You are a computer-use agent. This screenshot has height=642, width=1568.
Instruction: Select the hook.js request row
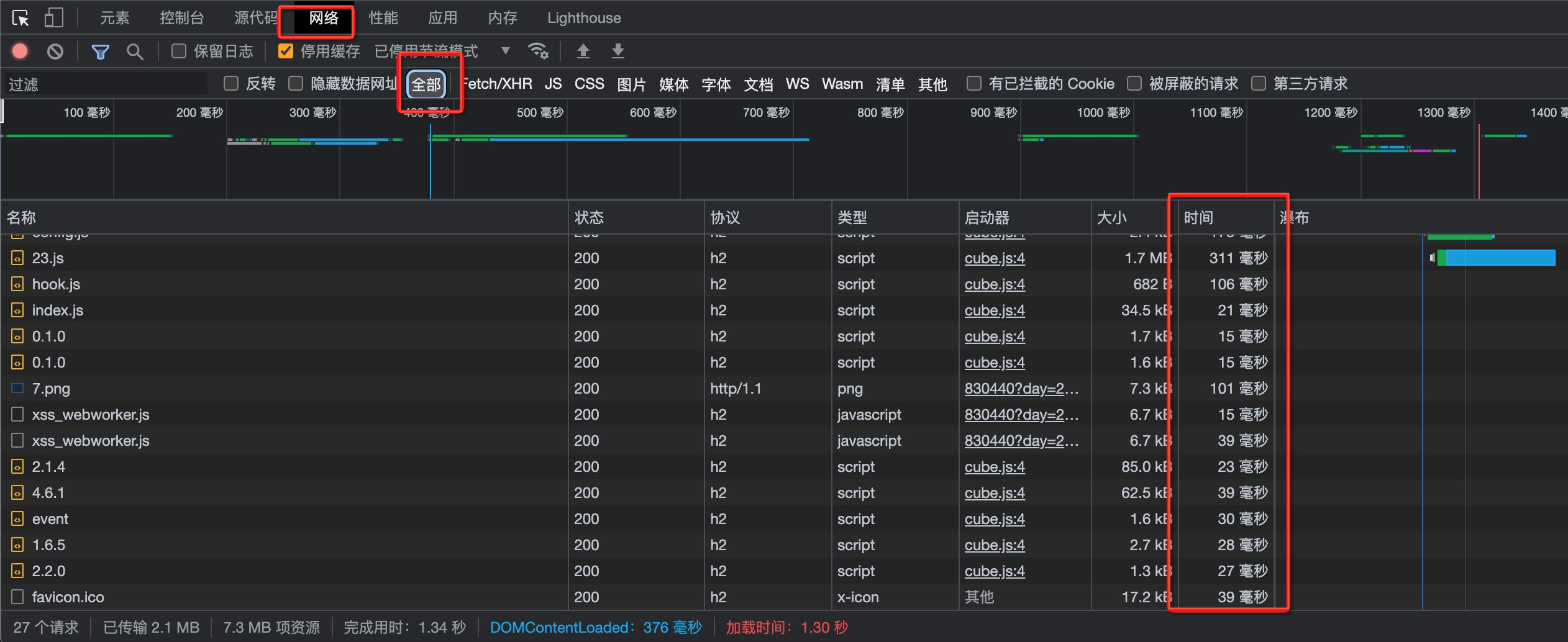click(x=784, y=284)
